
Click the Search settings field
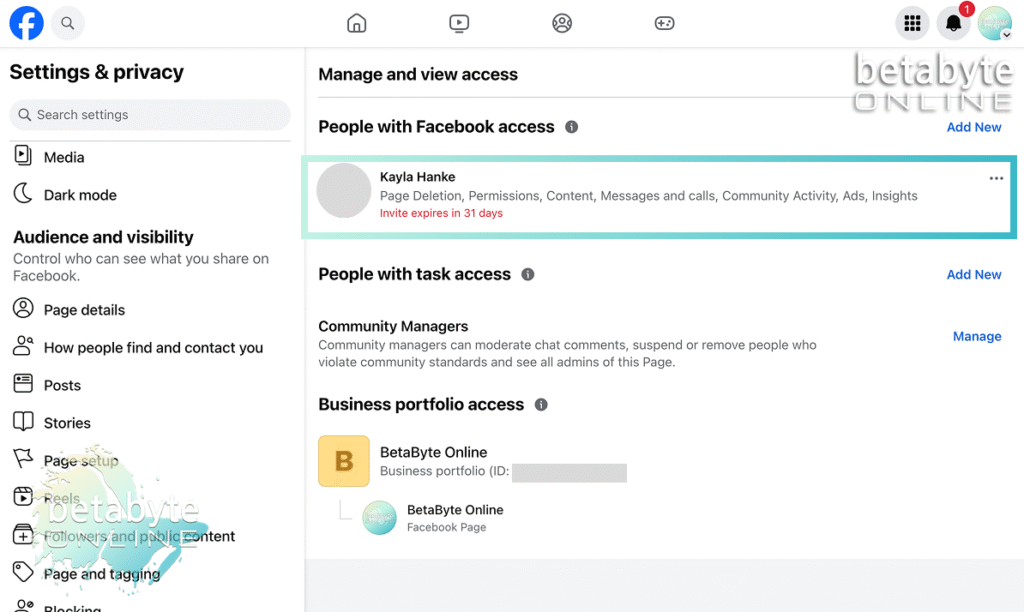coord(150,115)
